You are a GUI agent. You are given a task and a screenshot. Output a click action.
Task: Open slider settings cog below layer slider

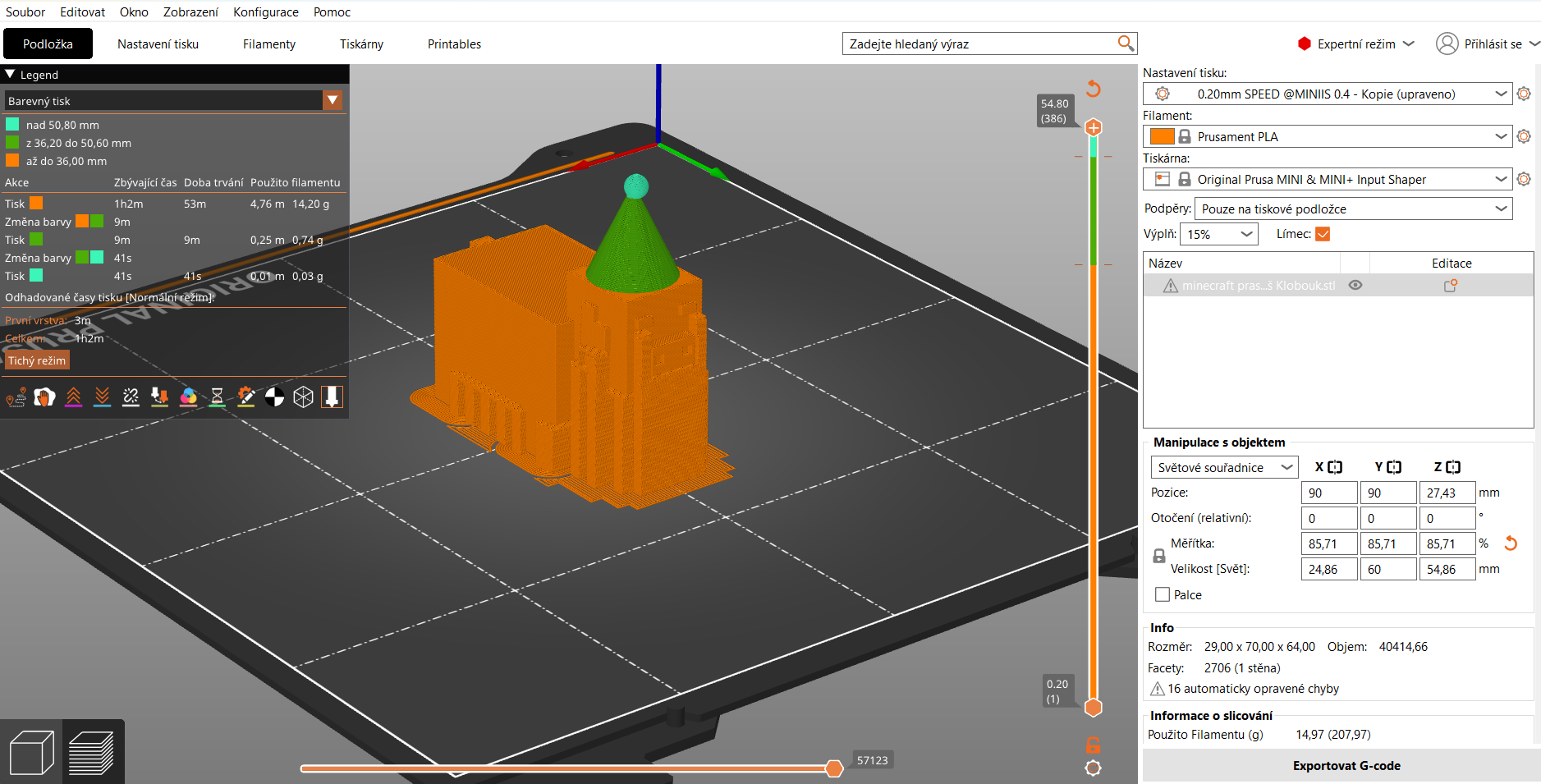click(1093, 768)
